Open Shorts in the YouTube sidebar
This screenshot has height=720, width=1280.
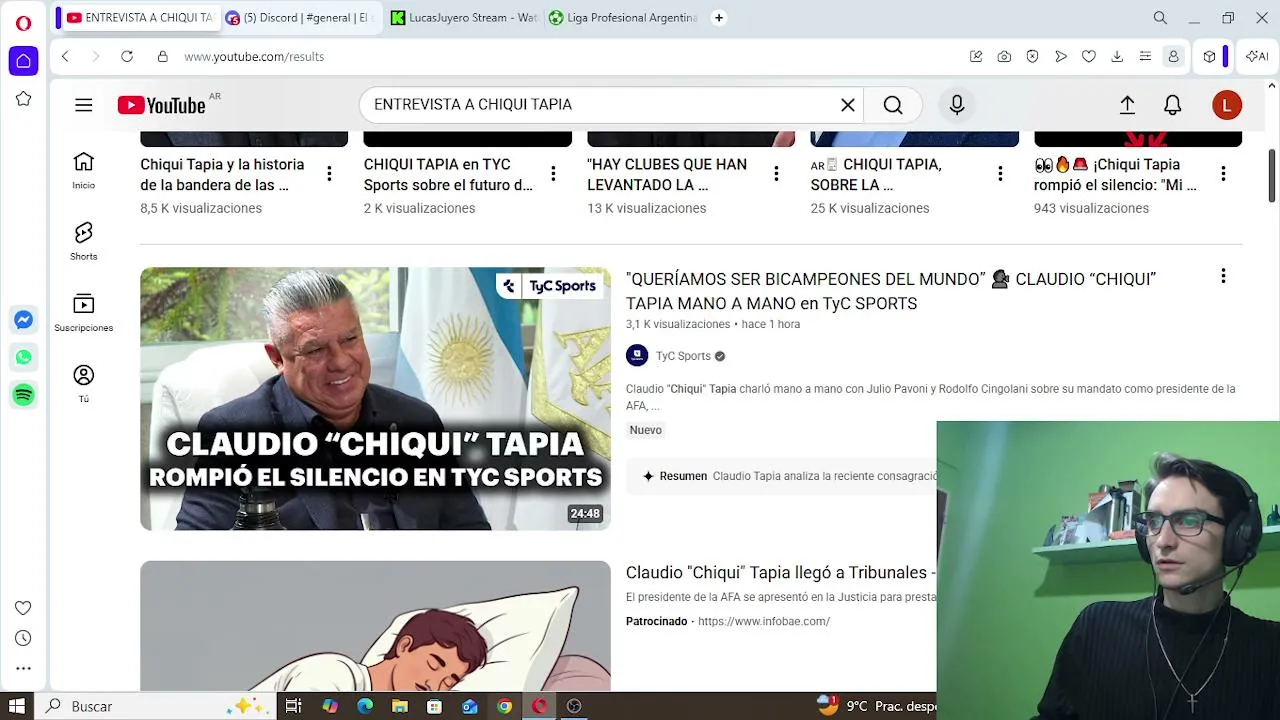pyautogui.click(x=84, y=241)
